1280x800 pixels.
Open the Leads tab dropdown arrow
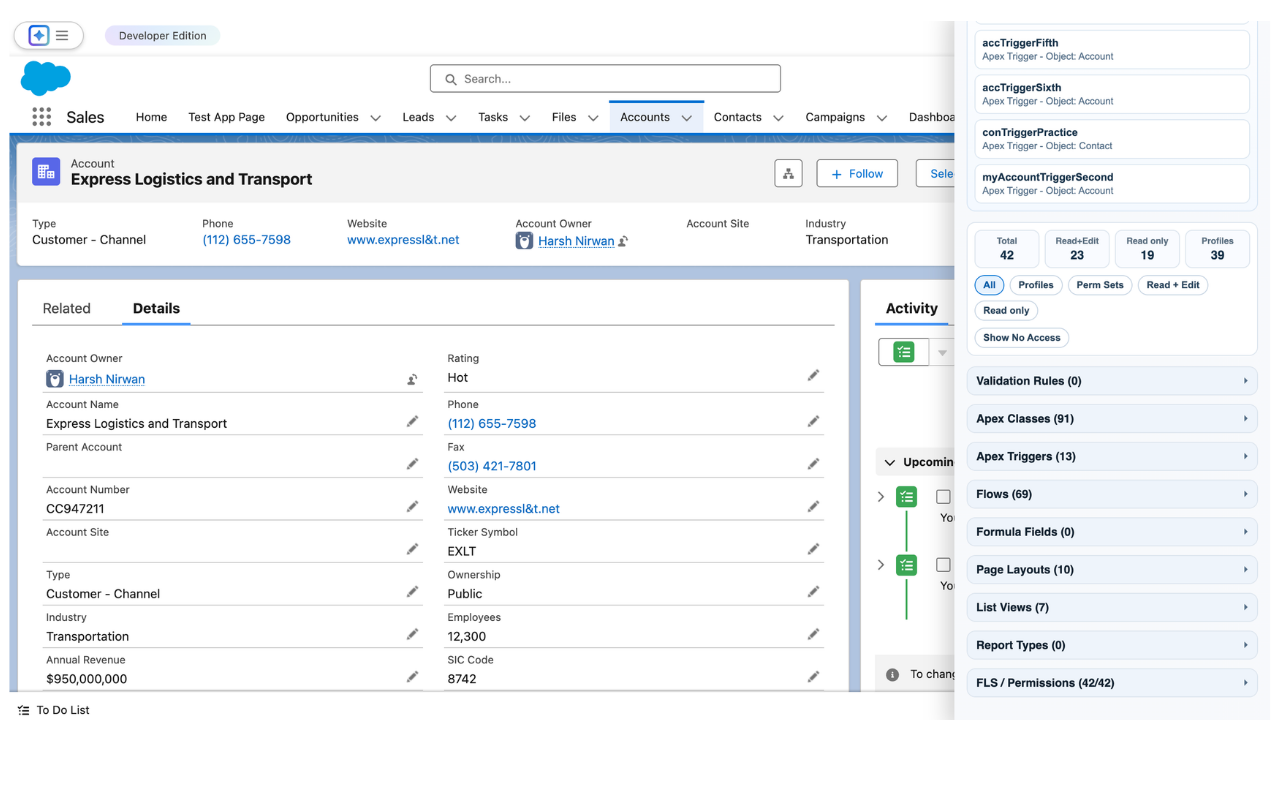pos(451,118)
